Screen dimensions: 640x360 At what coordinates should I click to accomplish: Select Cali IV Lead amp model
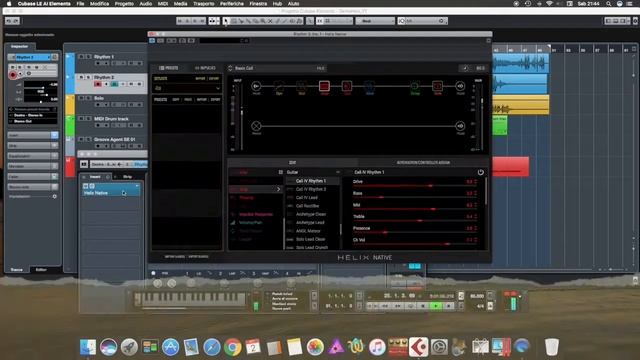point(307,198)
